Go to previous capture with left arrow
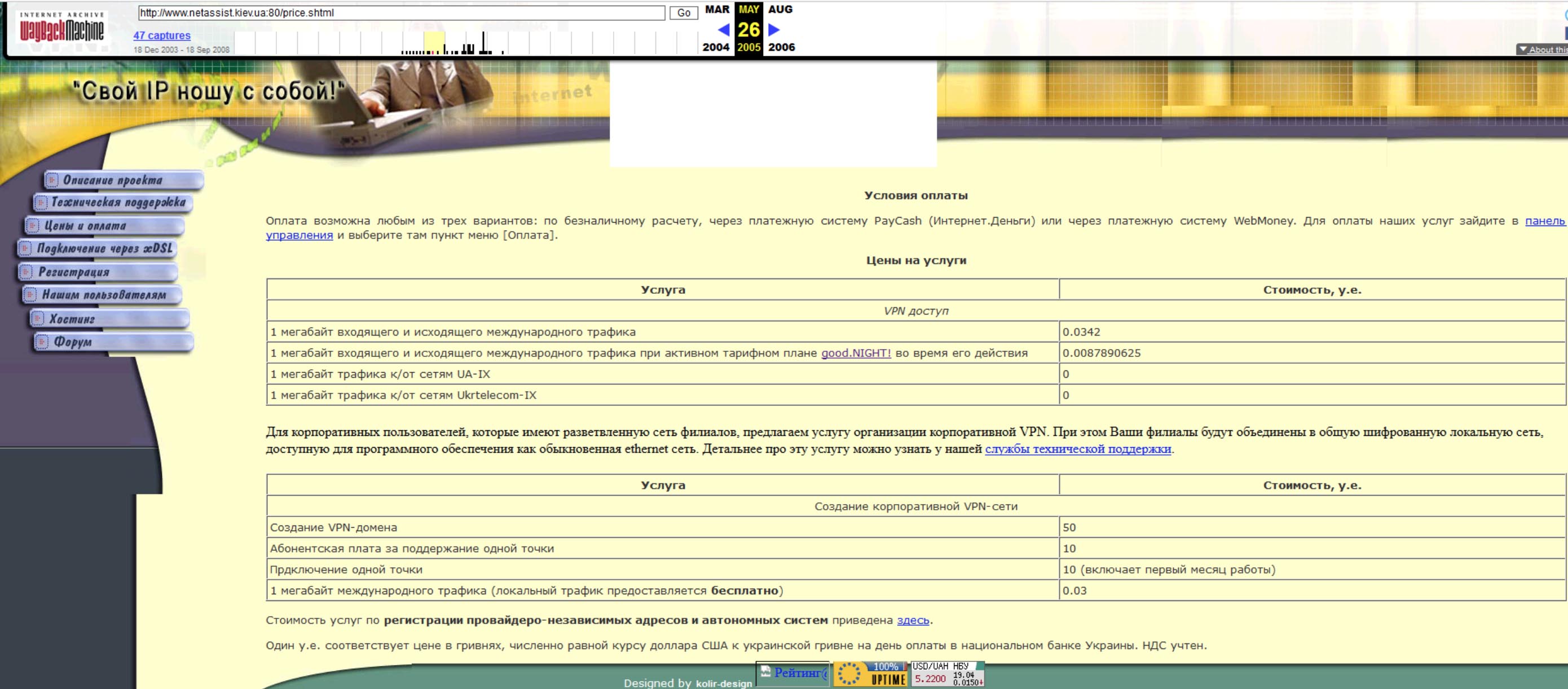1568x689 pixels. (723, 29)
